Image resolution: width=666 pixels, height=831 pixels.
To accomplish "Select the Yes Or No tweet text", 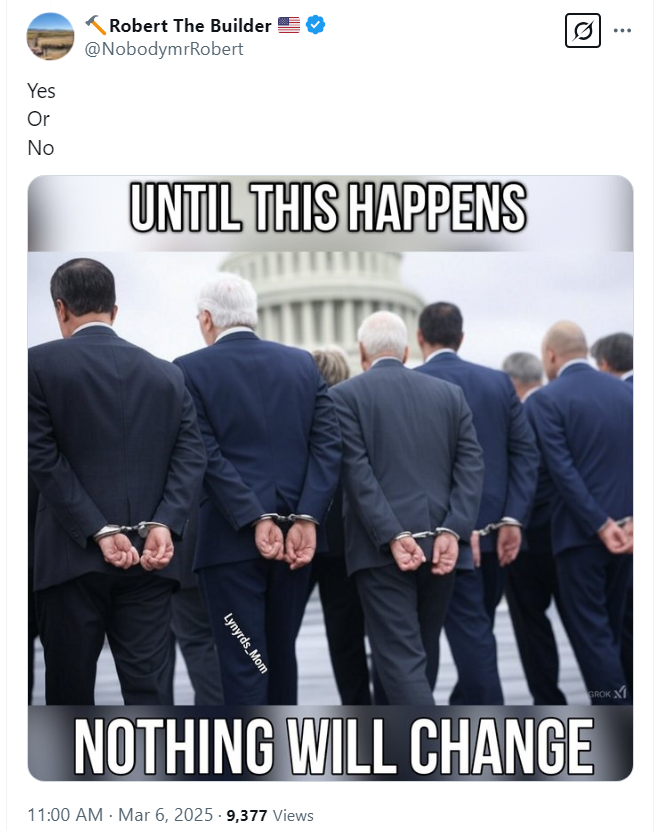I will tap(41, 119).
